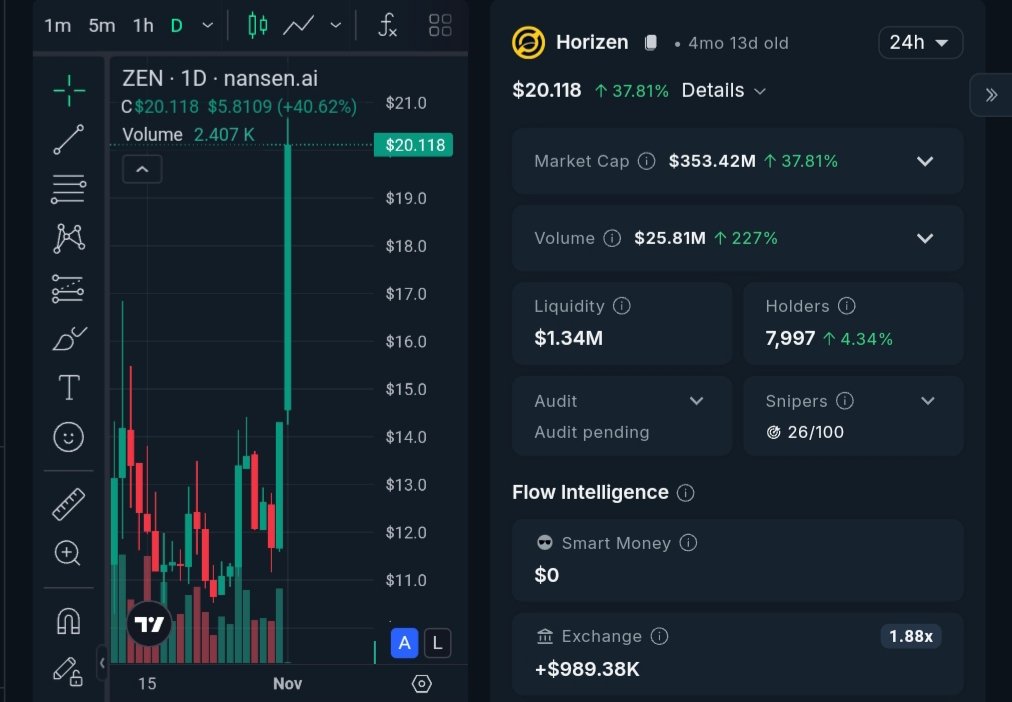Screen dimensions: 1012x702
Task: Switch to the 5m timeframe
Action: tap(102, 25)
